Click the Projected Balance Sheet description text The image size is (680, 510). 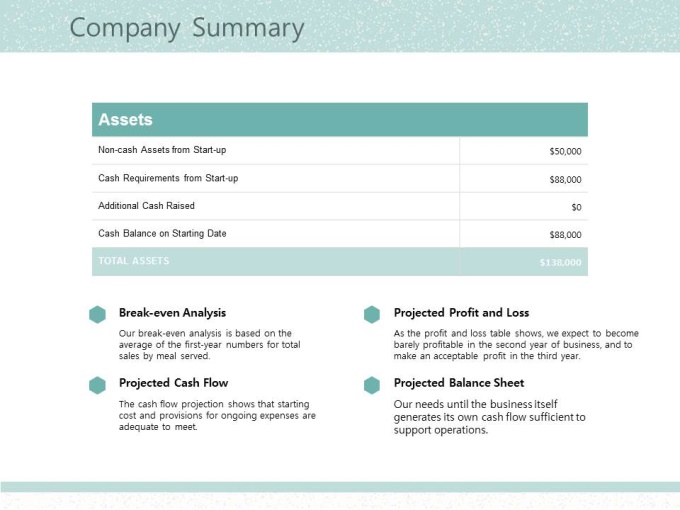click(x=490, y=417)
